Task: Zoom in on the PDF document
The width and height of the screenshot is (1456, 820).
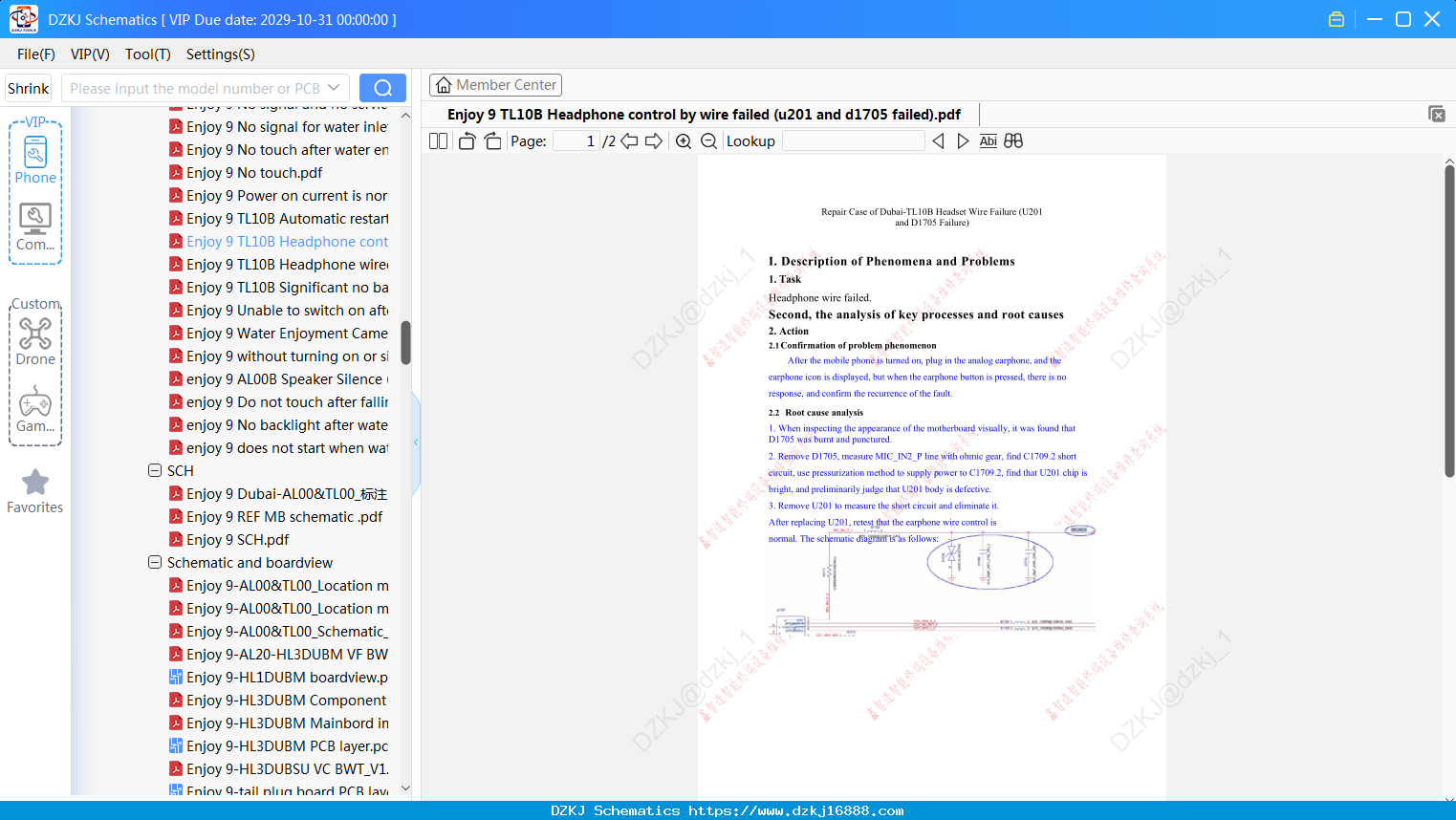Action: pyautogui.click(x=684, y=141)
